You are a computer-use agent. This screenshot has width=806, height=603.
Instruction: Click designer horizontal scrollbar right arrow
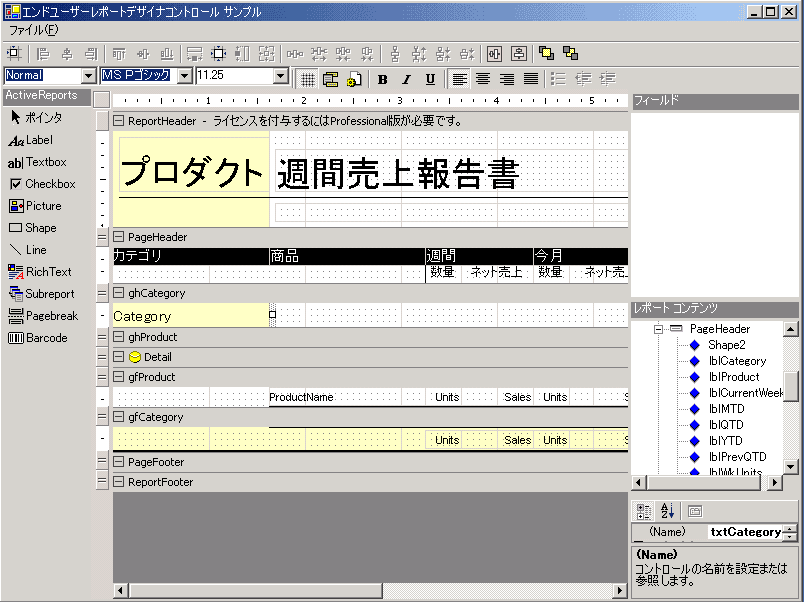(620, 590)
